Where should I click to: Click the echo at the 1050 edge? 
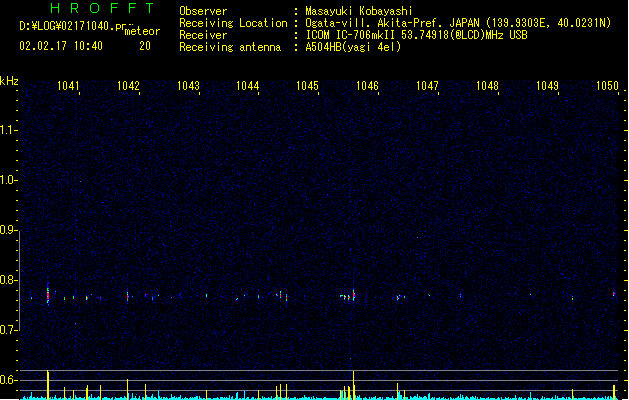click(x=614, y=294)
